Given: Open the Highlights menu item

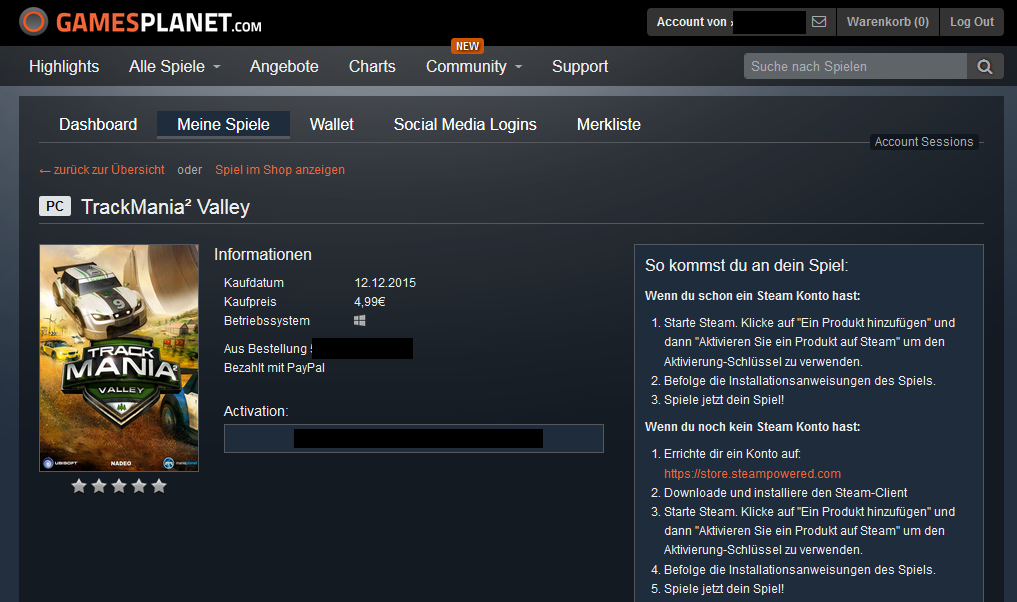Looking at the screenshot, I should [x=64, y=67].
